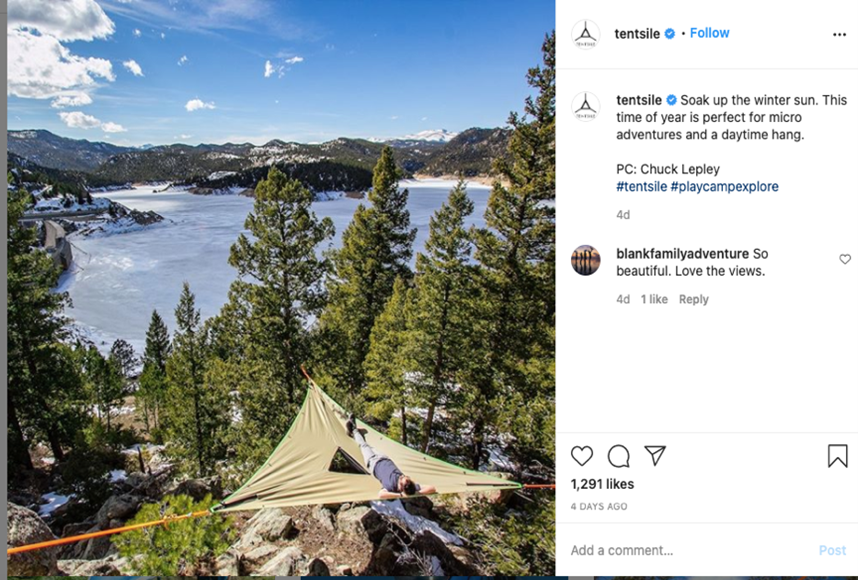
Task: Save post with the bookmark icon
Action: tap(837, 456)
